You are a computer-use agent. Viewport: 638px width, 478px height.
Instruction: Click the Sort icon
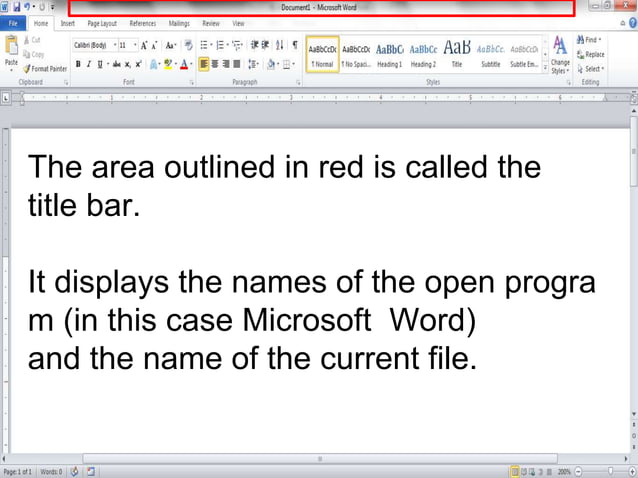point(280,45)
